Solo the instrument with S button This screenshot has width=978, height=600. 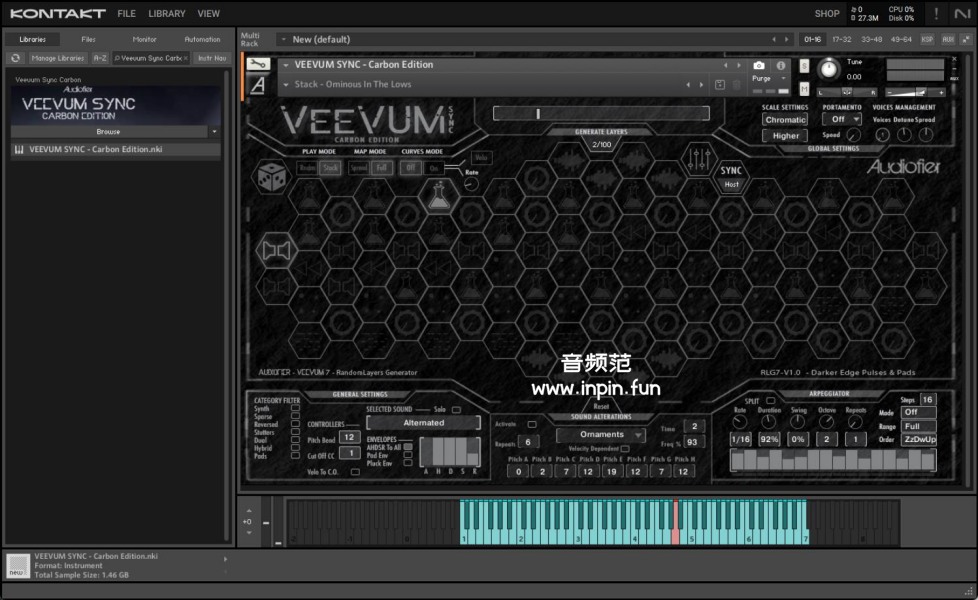(x=804, y=65)
